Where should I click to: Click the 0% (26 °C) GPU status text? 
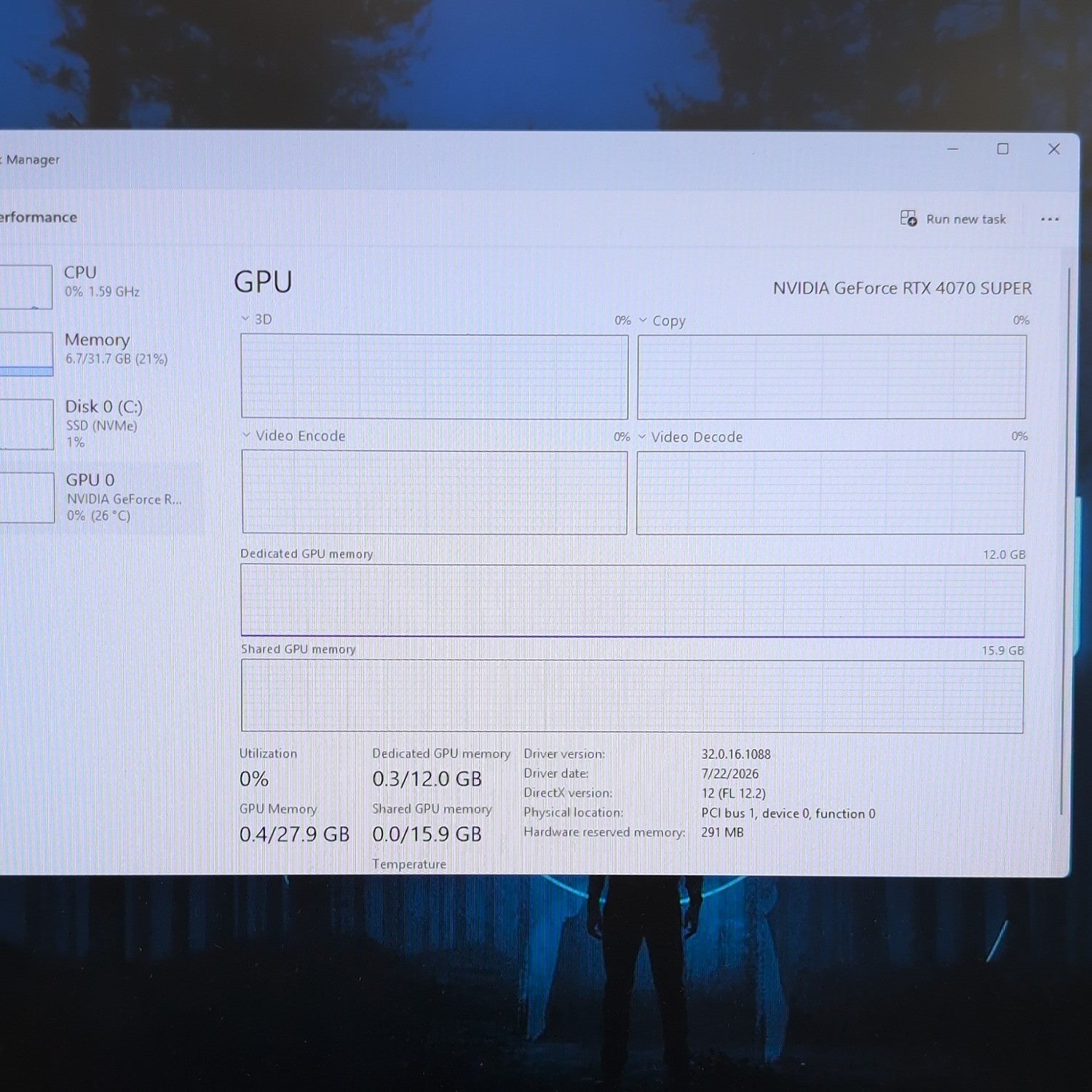(x=98, y=515)
